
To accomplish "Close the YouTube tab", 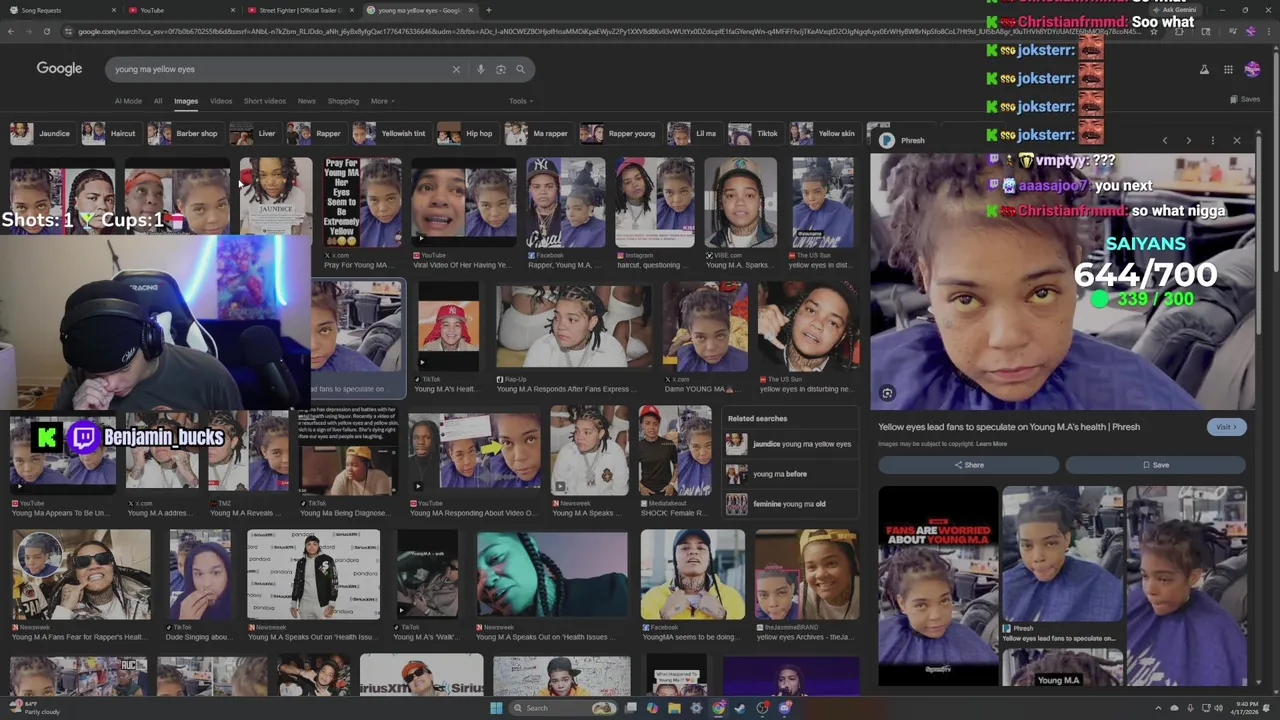I will [x=233, y=10].
